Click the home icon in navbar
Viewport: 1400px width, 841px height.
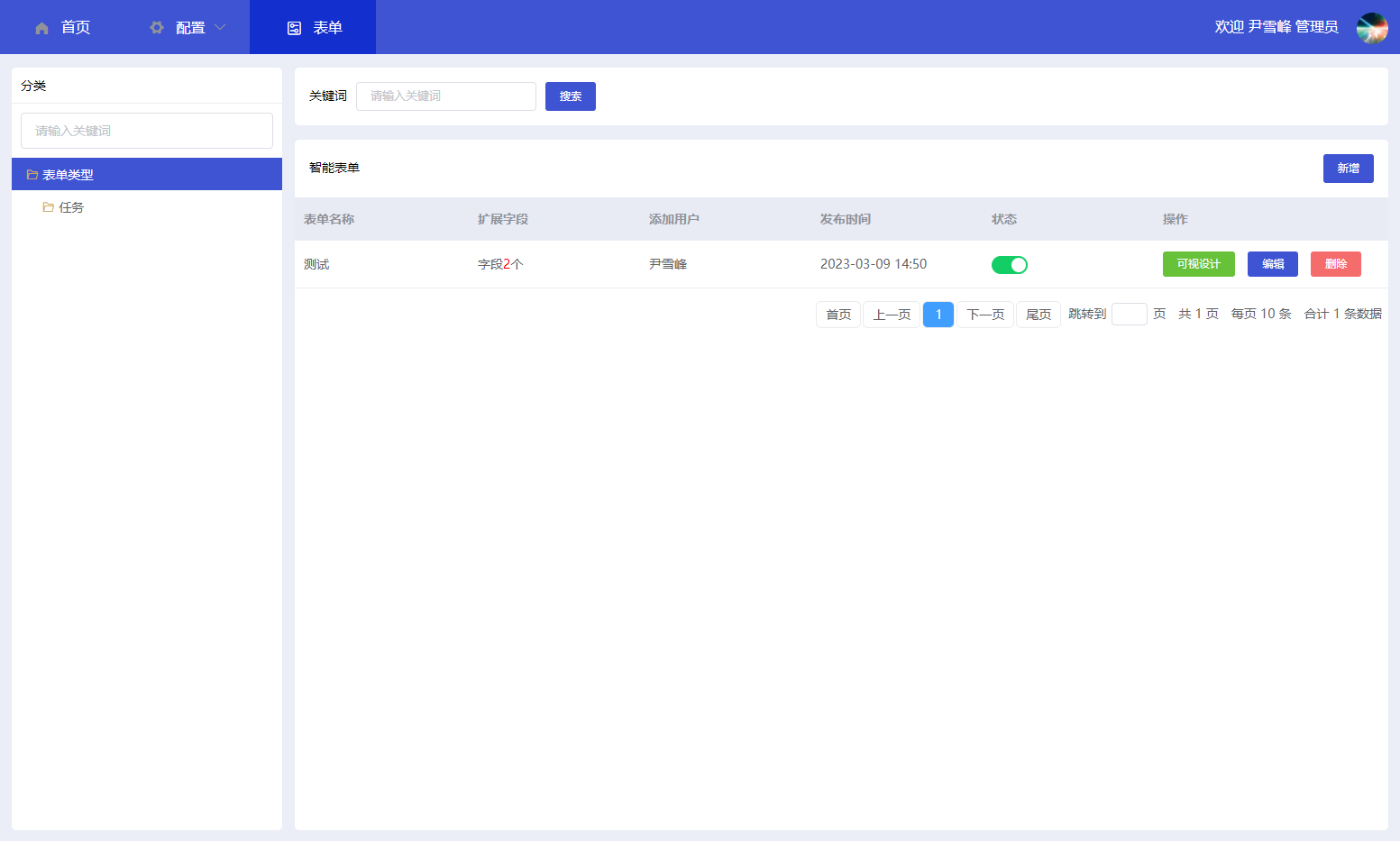coord(41,28)
